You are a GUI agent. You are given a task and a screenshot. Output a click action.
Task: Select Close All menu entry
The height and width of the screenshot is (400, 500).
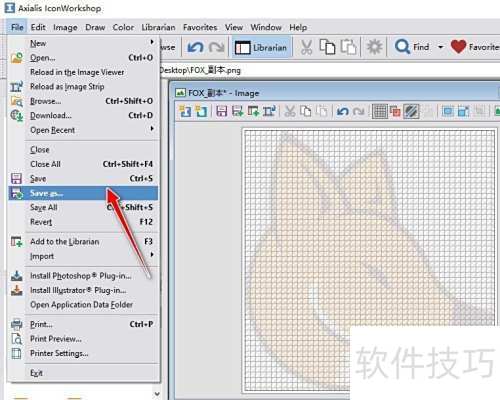click(x=83, y=164)
